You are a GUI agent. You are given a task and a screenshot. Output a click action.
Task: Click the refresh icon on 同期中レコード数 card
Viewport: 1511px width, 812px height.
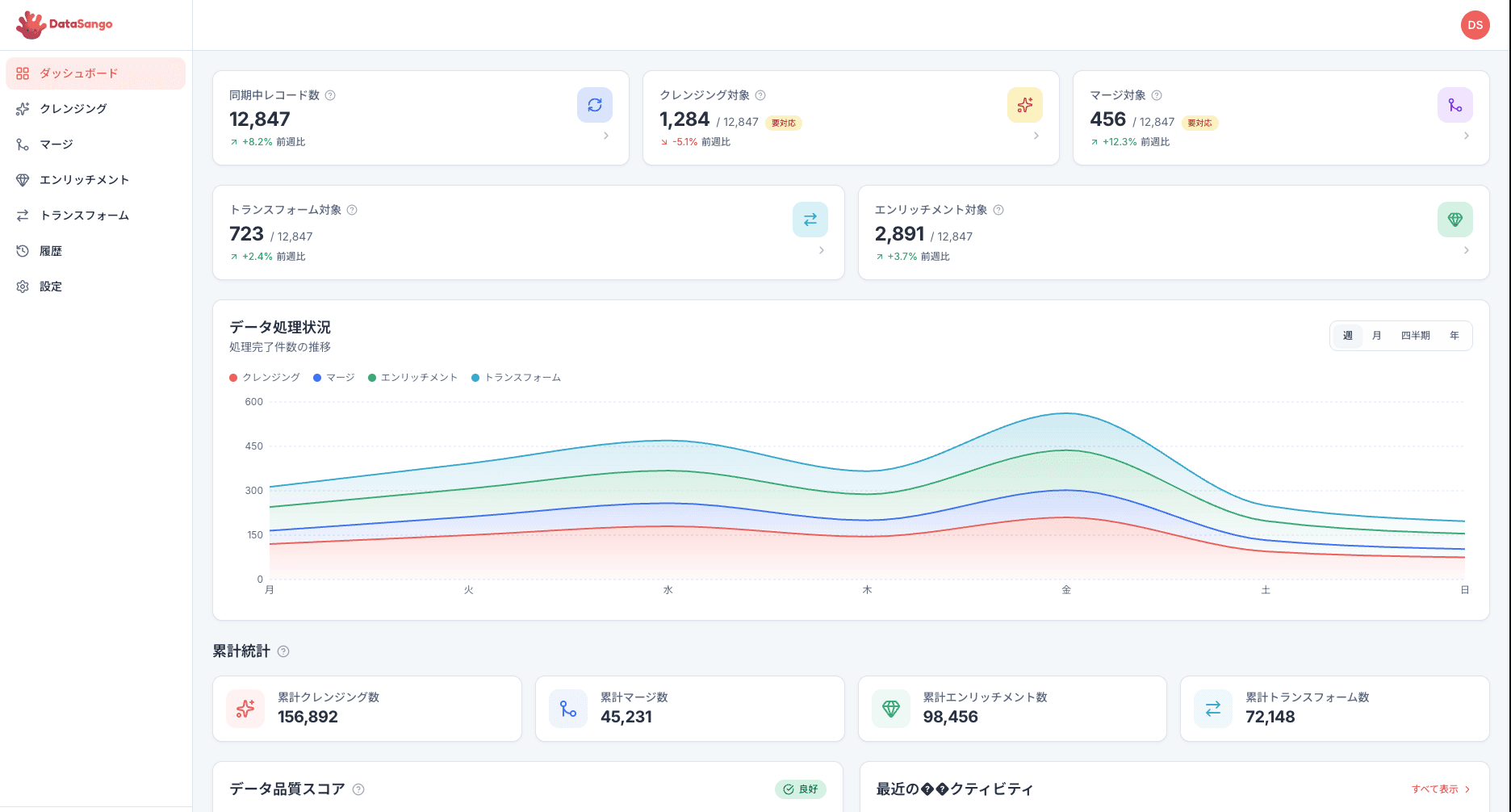[595, 105]
